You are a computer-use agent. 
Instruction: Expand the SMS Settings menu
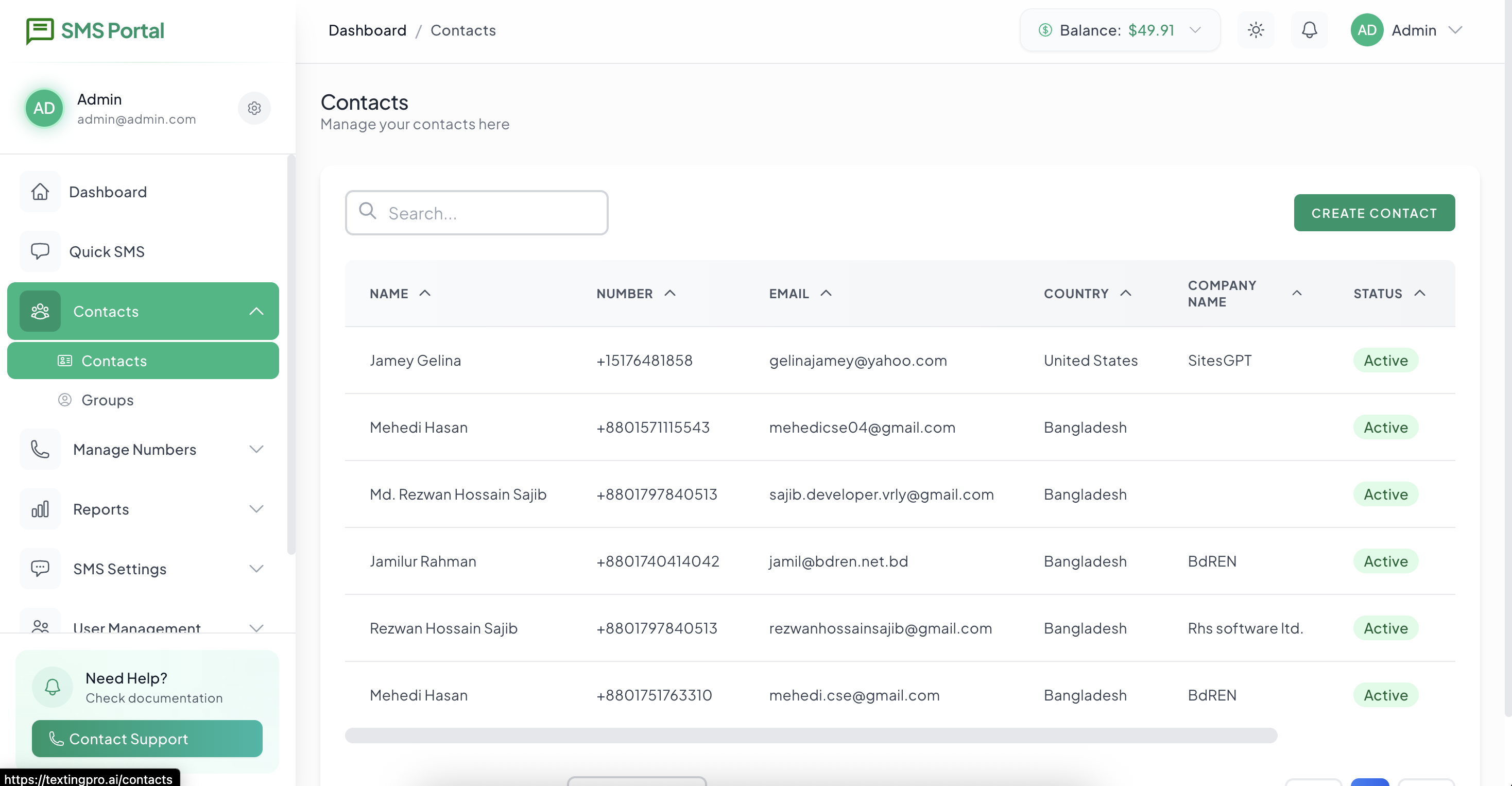[256, 568]
